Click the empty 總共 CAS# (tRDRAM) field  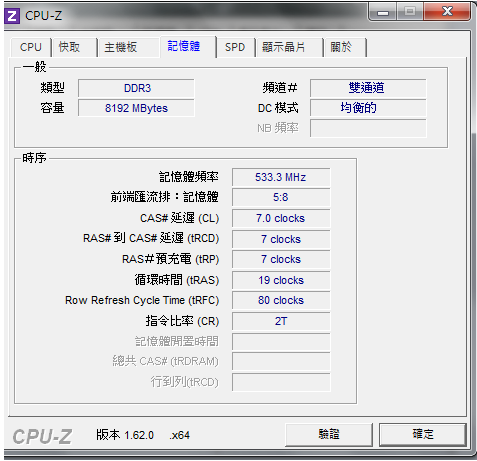[x=281, y=362]
